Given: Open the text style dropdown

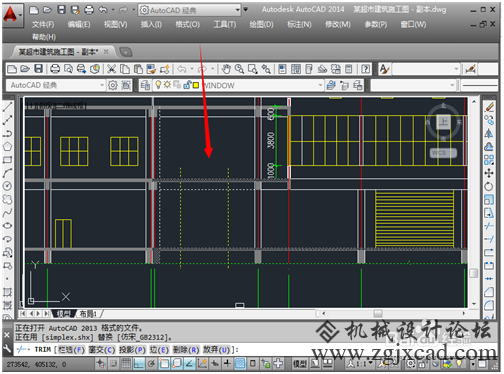Looking at the screenshot, I should 426,69.
